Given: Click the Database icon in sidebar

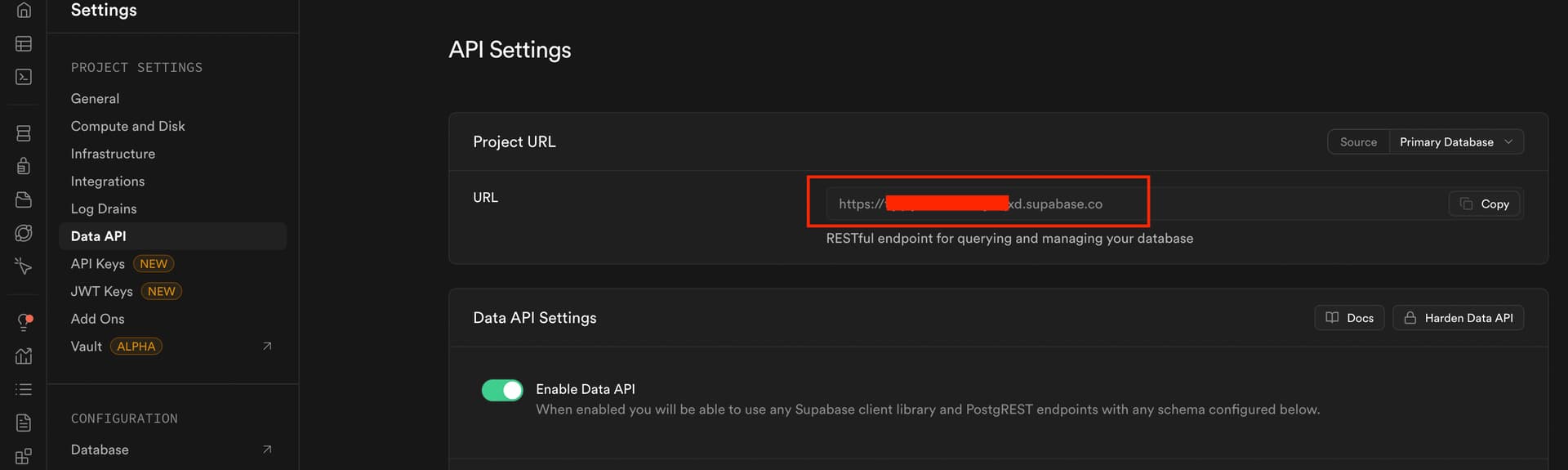Looking at the screenshot, I should coord(24,133).
